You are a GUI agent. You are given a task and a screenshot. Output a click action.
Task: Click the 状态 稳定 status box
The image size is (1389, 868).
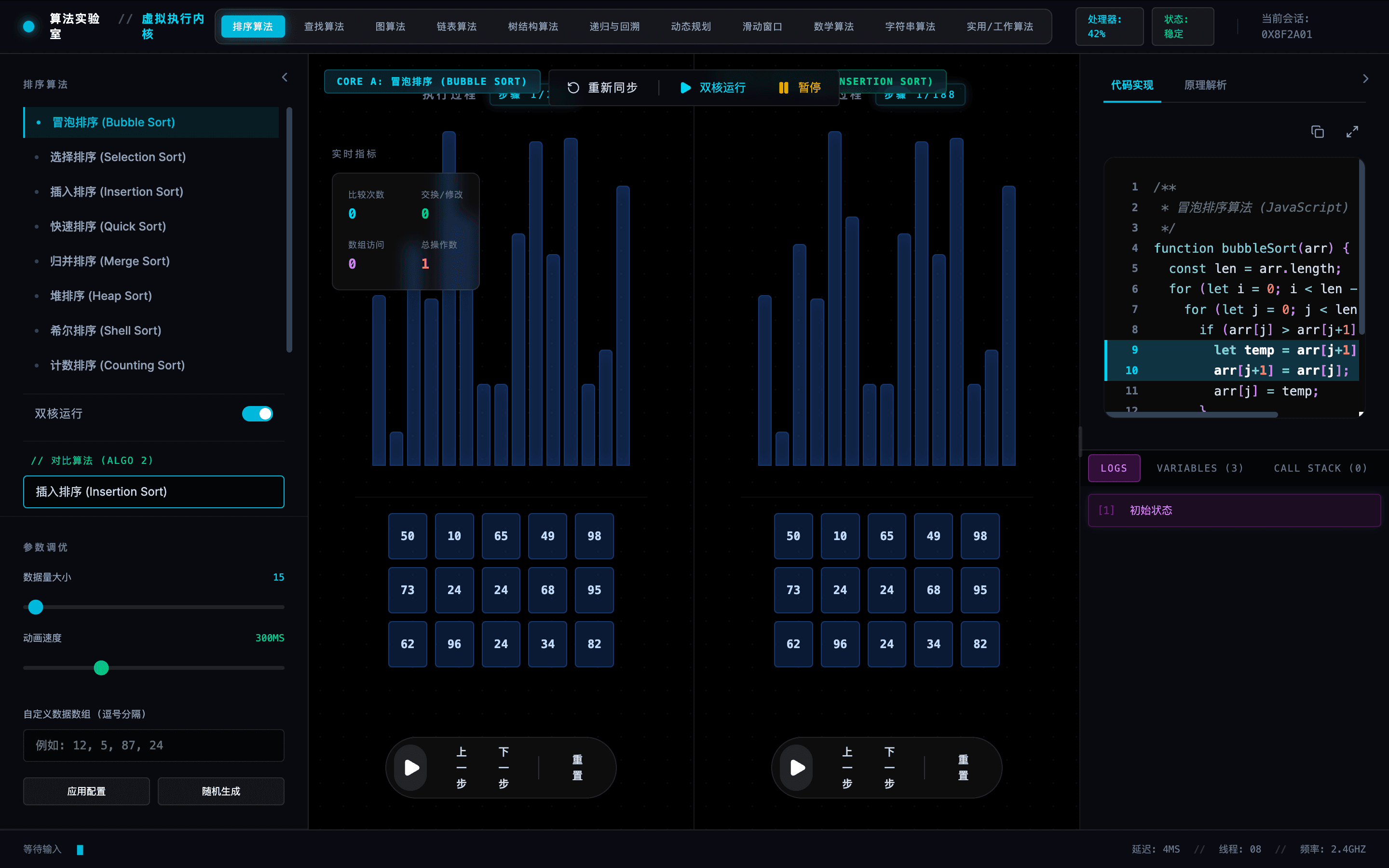tap(1183, 27)
